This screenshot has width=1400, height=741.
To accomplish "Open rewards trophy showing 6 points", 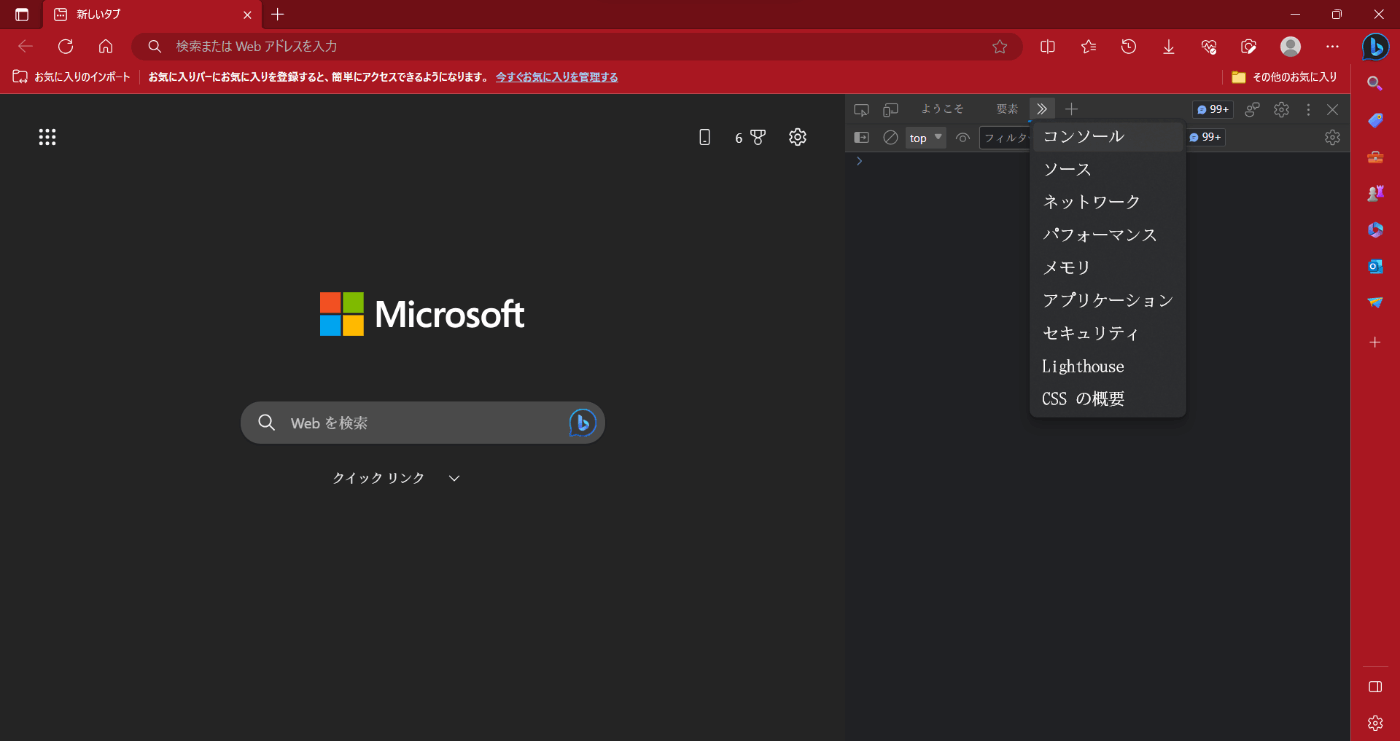I will pos(750,138).
